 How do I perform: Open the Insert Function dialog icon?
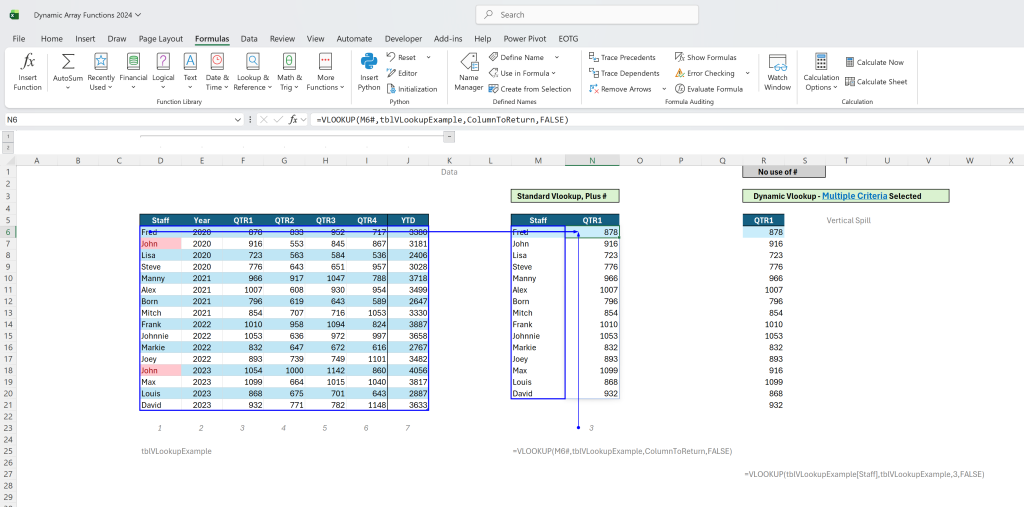pos(27,63)
